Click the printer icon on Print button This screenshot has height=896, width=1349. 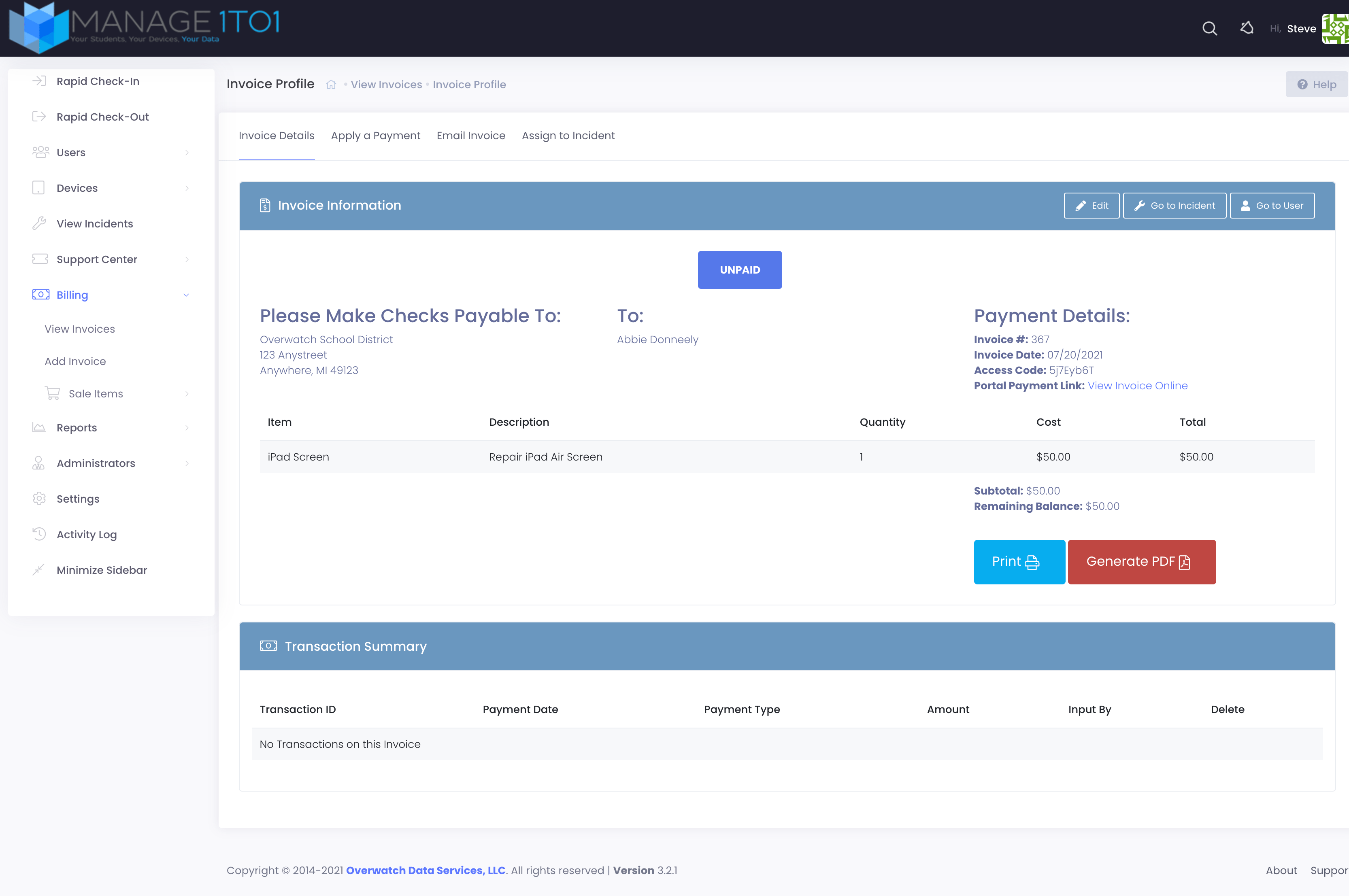click(x=1032, y=562)
